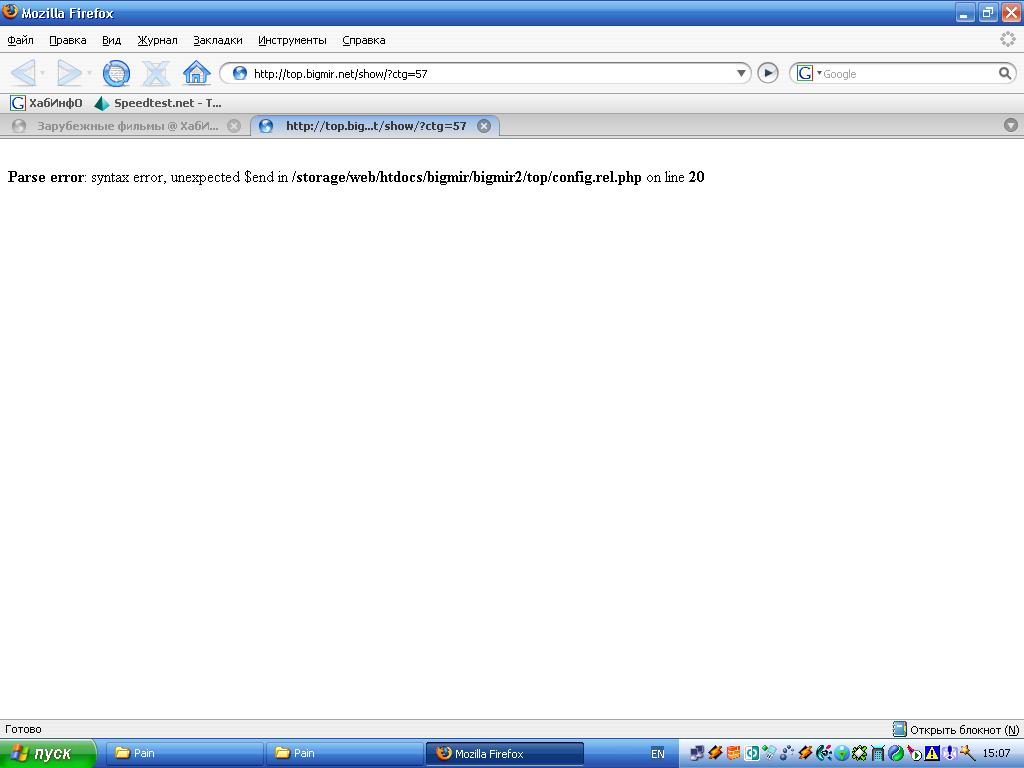Go to the Home page
This screenshot has height=768, width=1024.
click(x=196, y=73)
